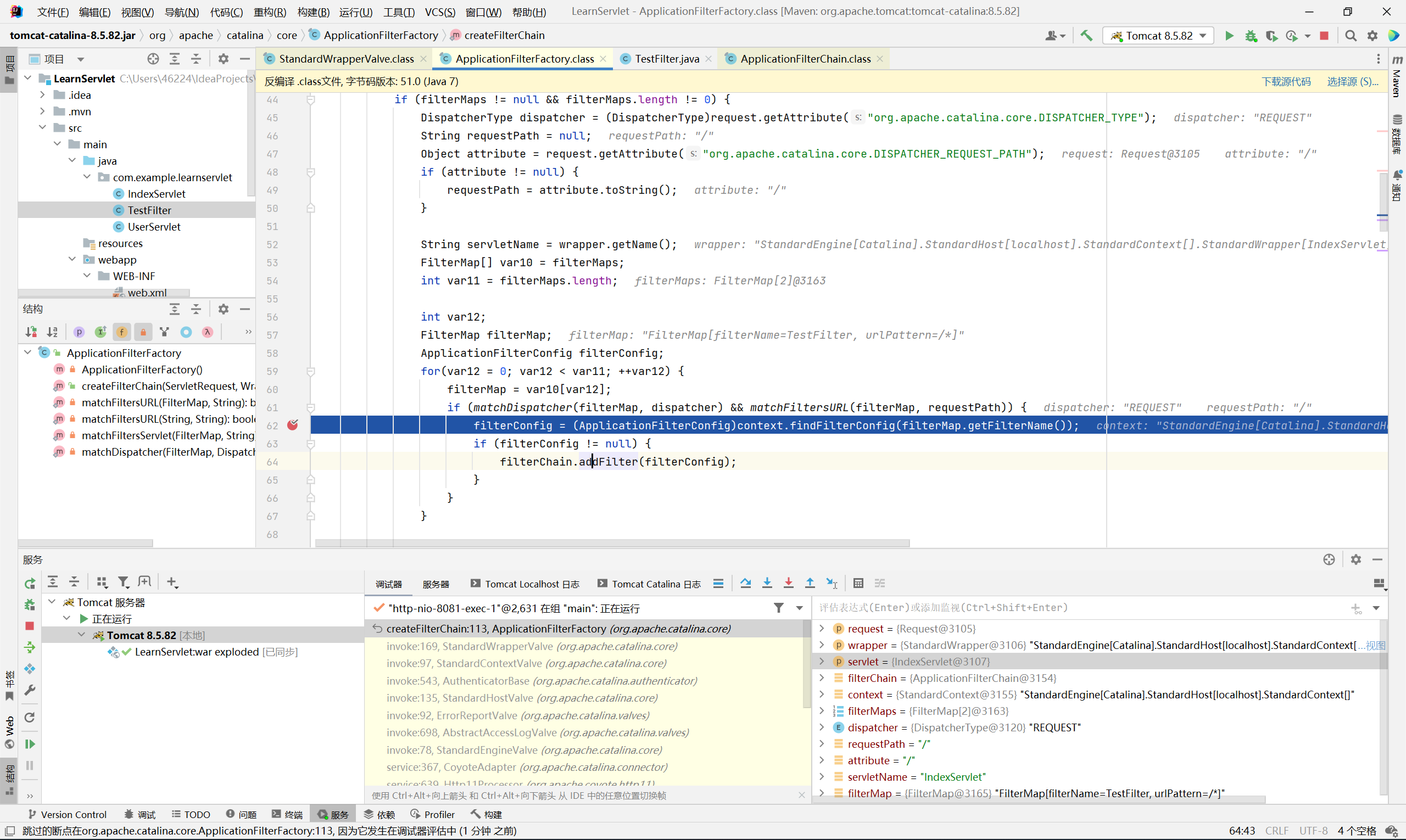Toggle Show Properties purple P icon
The height and width of the screenshot is (840, 1406).
(x=79, y=332)
